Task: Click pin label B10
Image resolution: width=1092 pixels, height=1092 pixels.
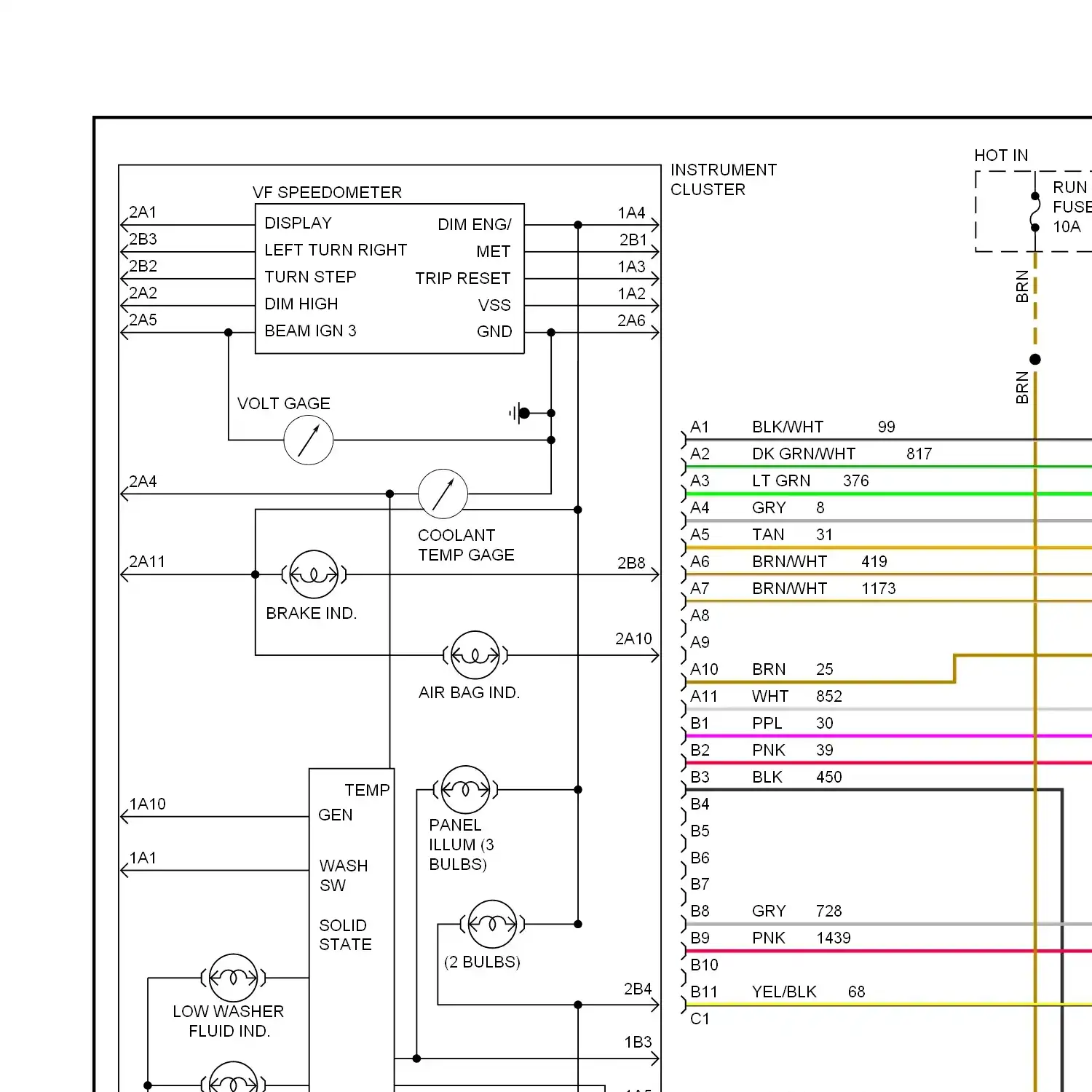Action: [704, 965]
